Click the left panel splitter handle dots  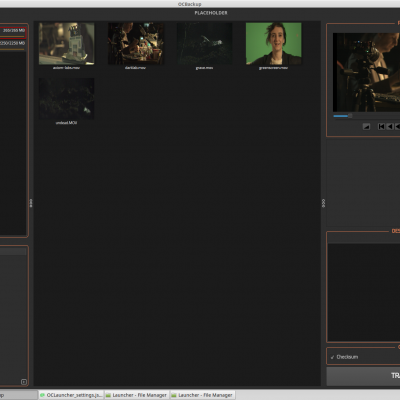(x=31, y=203)
